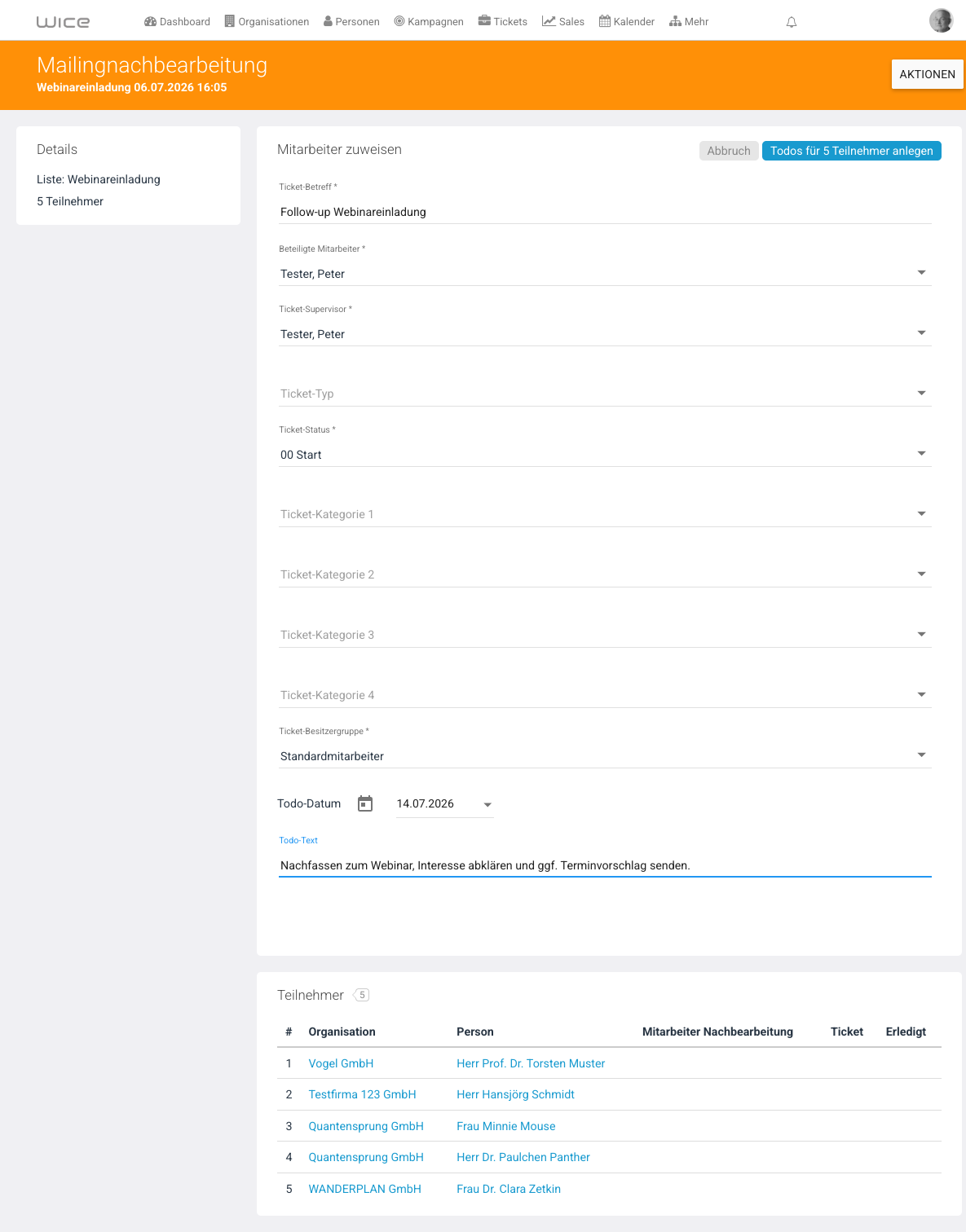Open the Dashboard gauge icon
966x1232 pixels.
150,21
